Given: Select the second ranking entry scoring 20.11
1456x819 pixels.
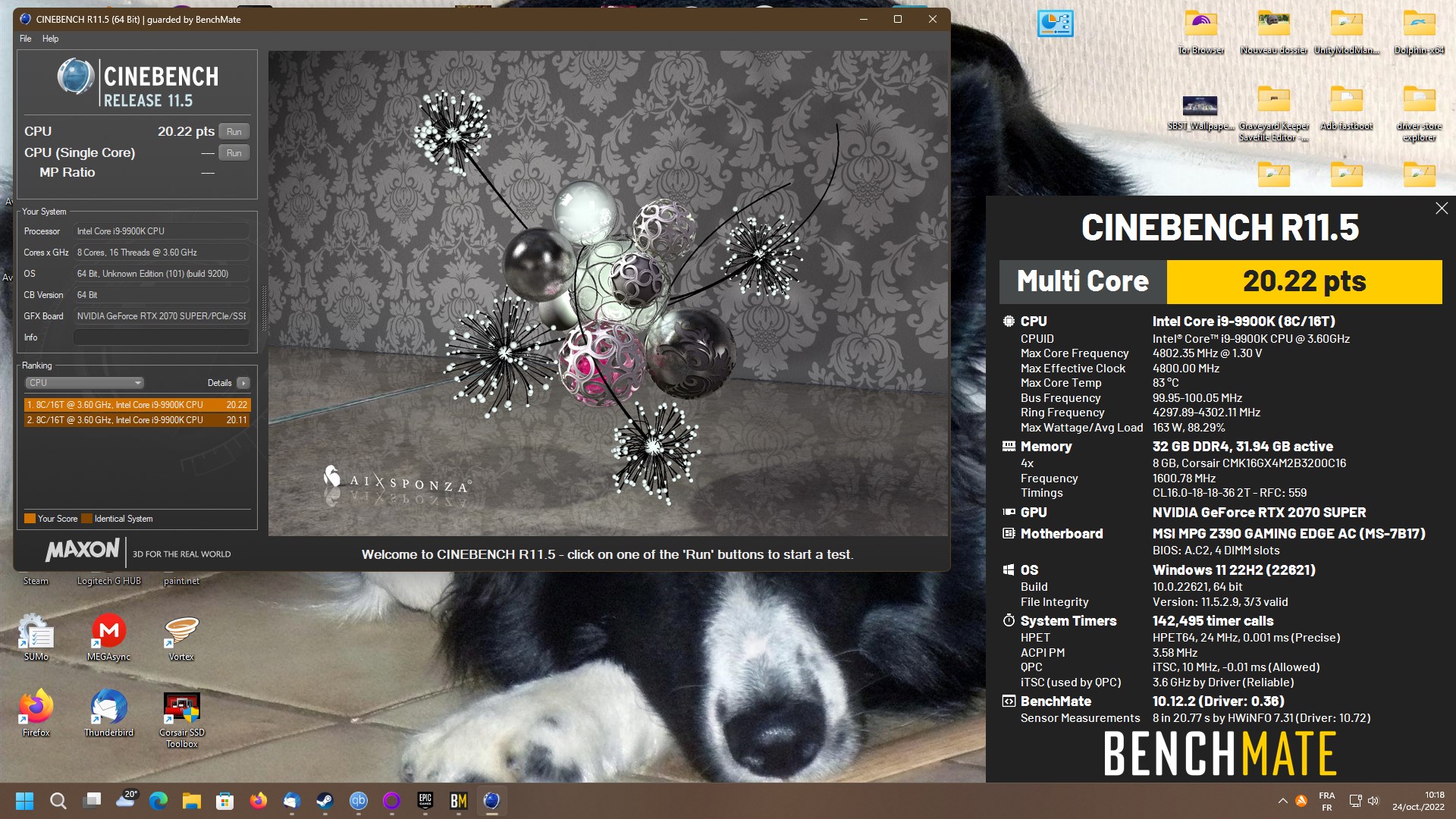Looking at the screenshot, I should pos(137,420).
